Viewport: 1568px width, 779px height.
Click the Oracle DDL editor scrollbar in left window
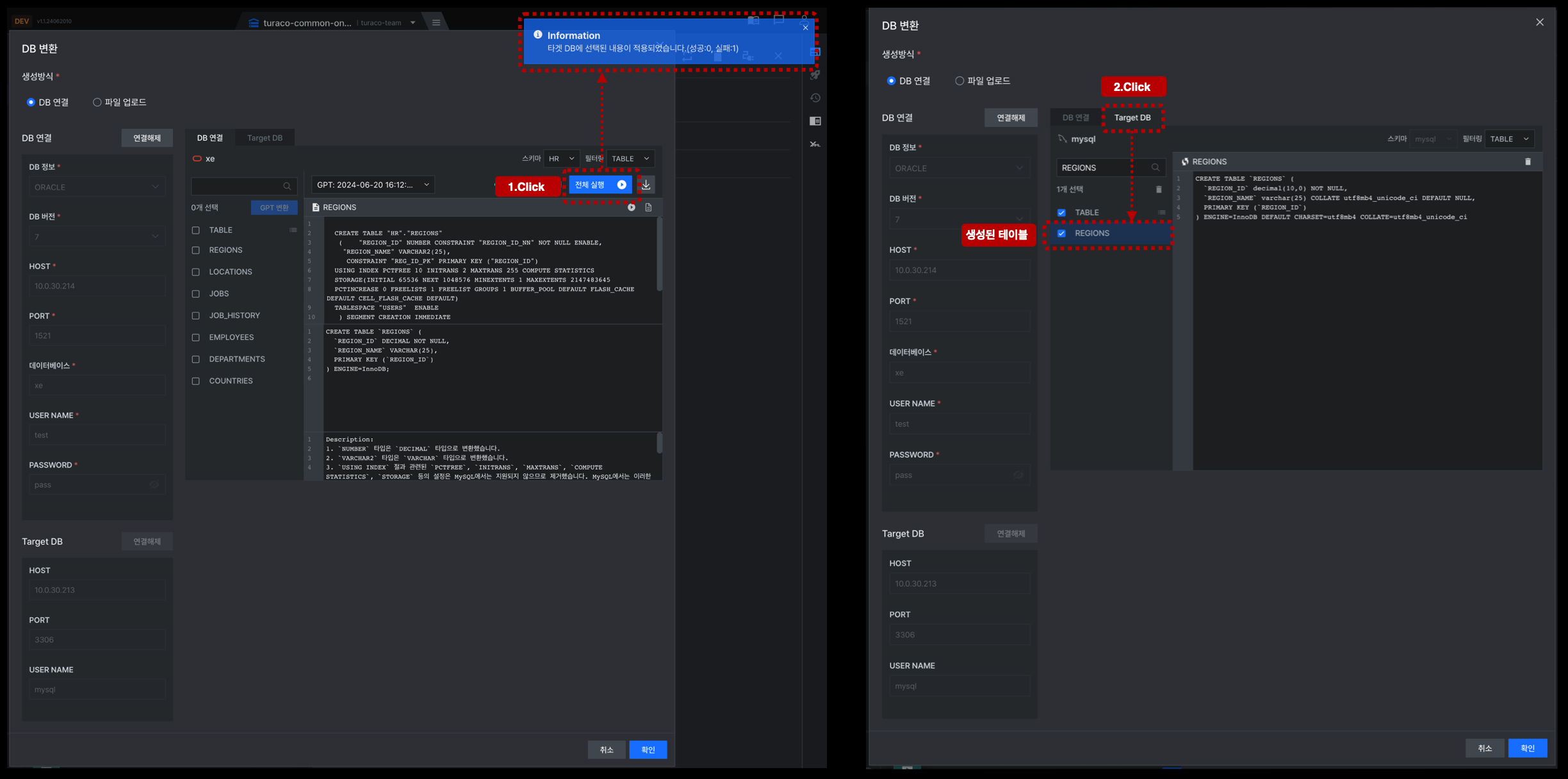659,255
